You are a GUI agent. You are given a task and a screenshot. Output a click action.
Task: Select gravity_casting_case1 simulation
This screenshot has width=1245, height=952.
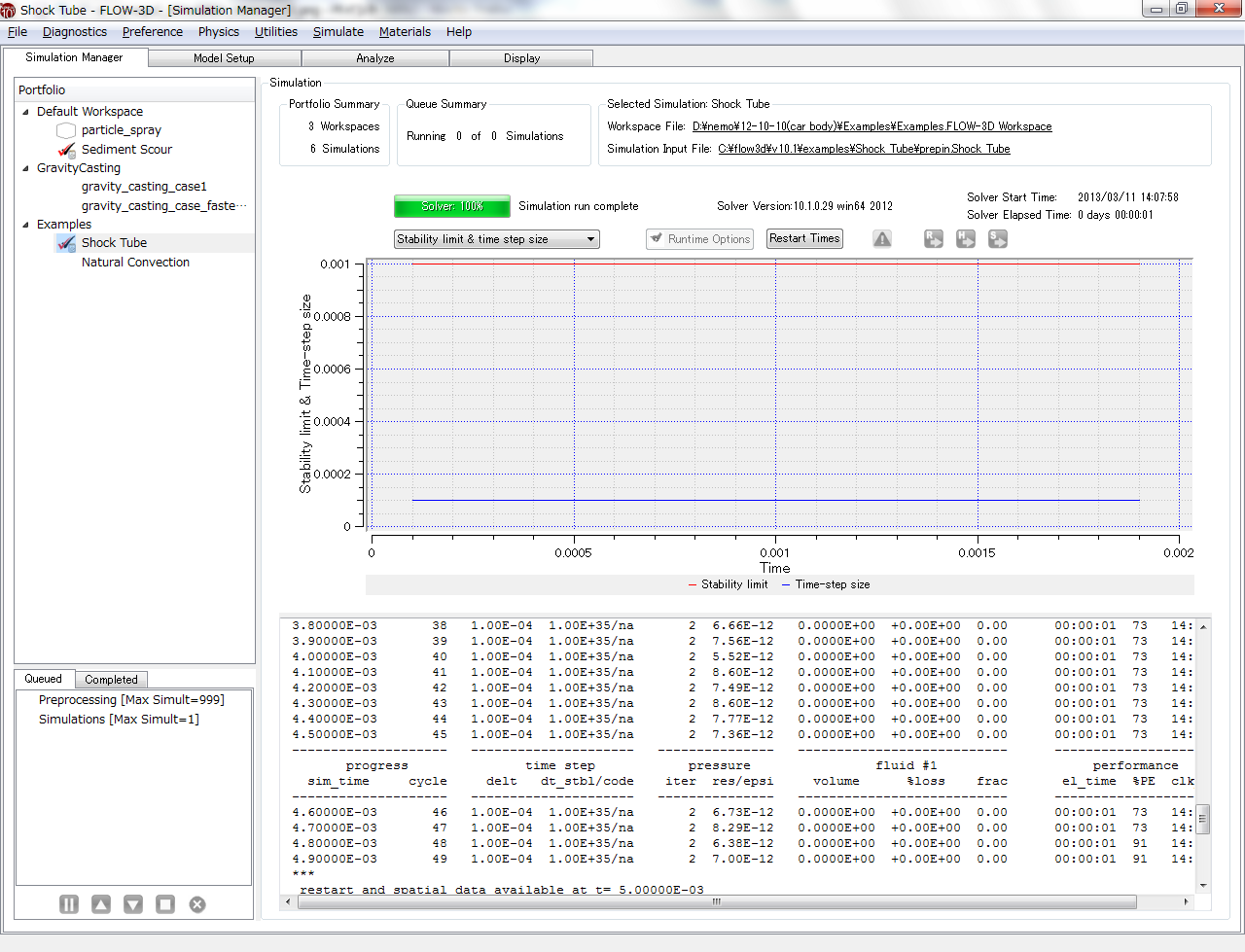[x=144, y=187]
